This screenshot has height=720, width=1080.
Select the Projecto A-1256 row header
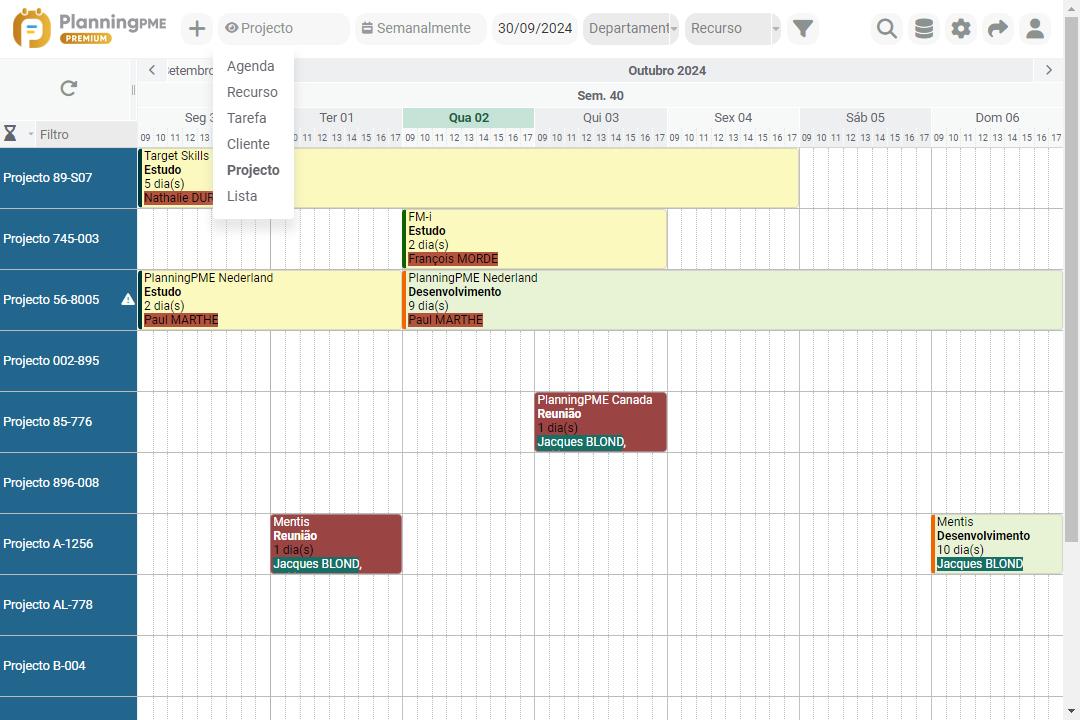tap(68, 544)
